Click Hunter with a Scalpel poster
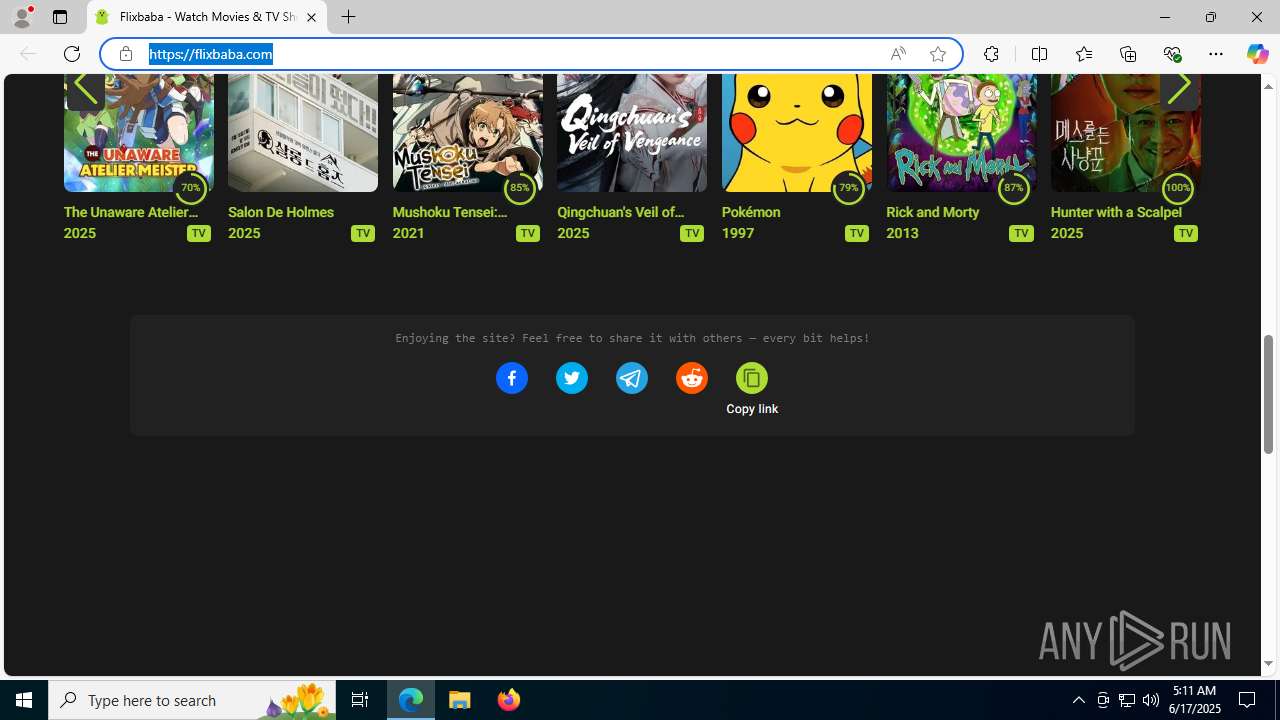This screenshot has width=1280, height=720. coord(1126,132)
